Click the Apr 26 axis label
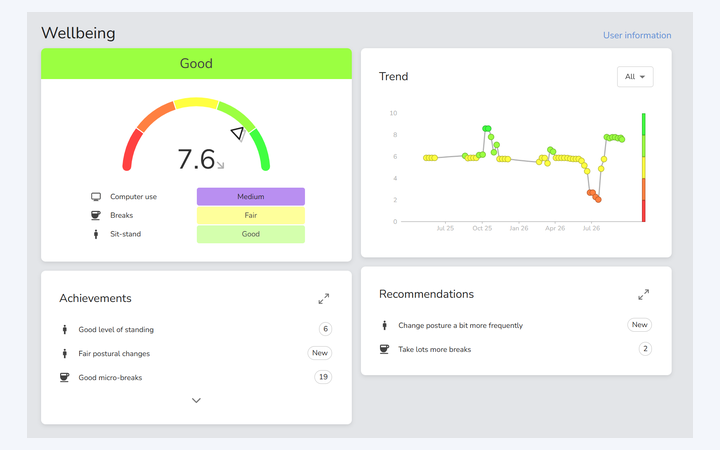 [555, 228]
